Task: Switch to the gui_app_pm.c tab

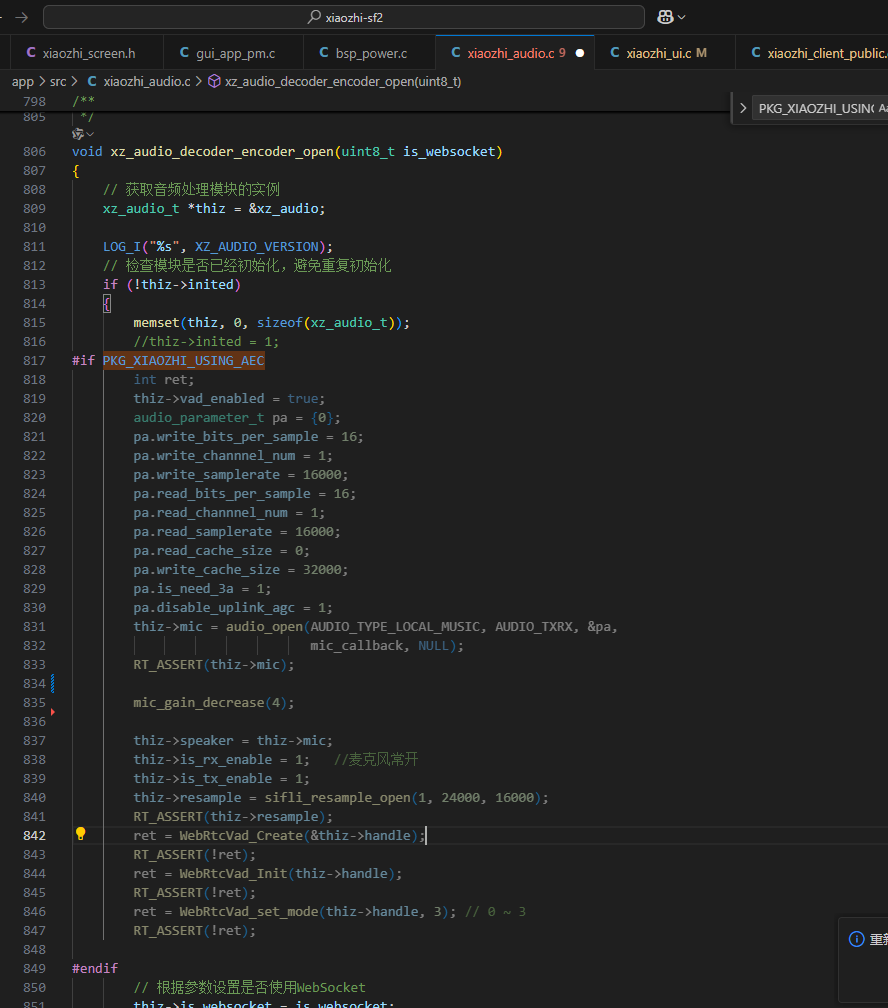Action: pyautogui.click(x=237, y=53)
